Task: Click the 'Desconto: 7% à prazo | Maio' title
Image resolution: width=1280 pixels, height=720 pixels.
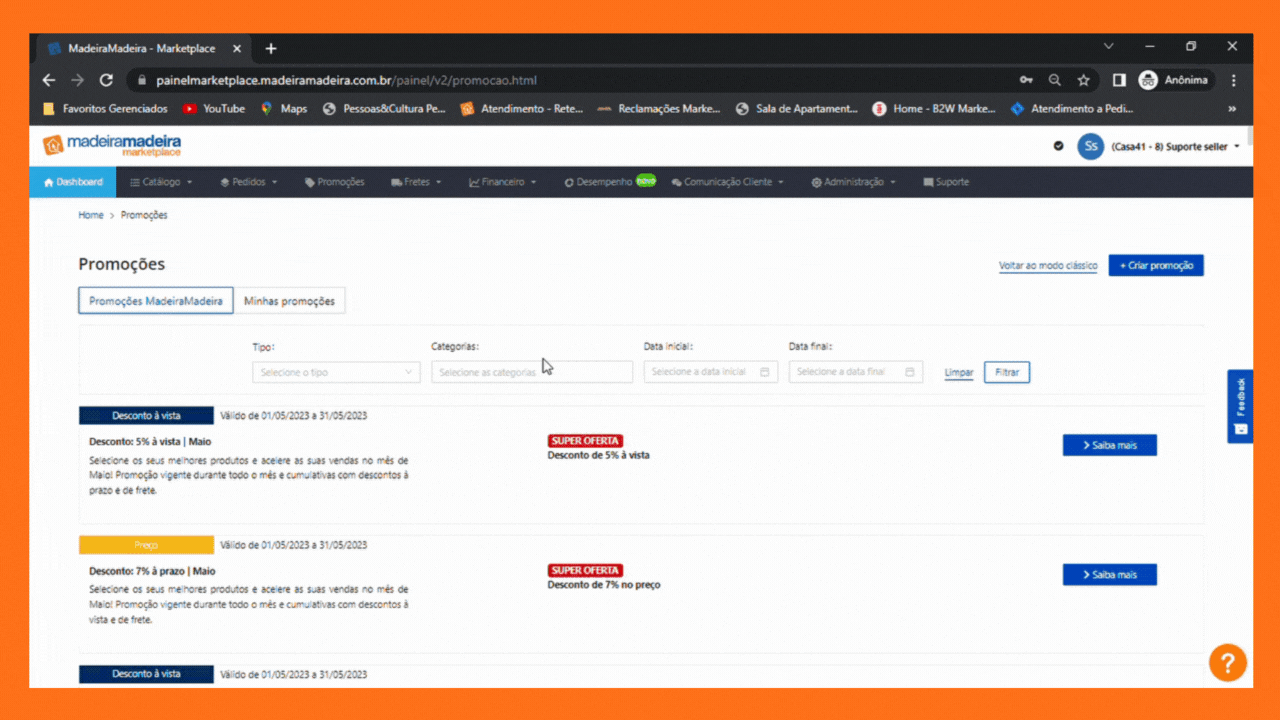Action: [x=152, y=571]
